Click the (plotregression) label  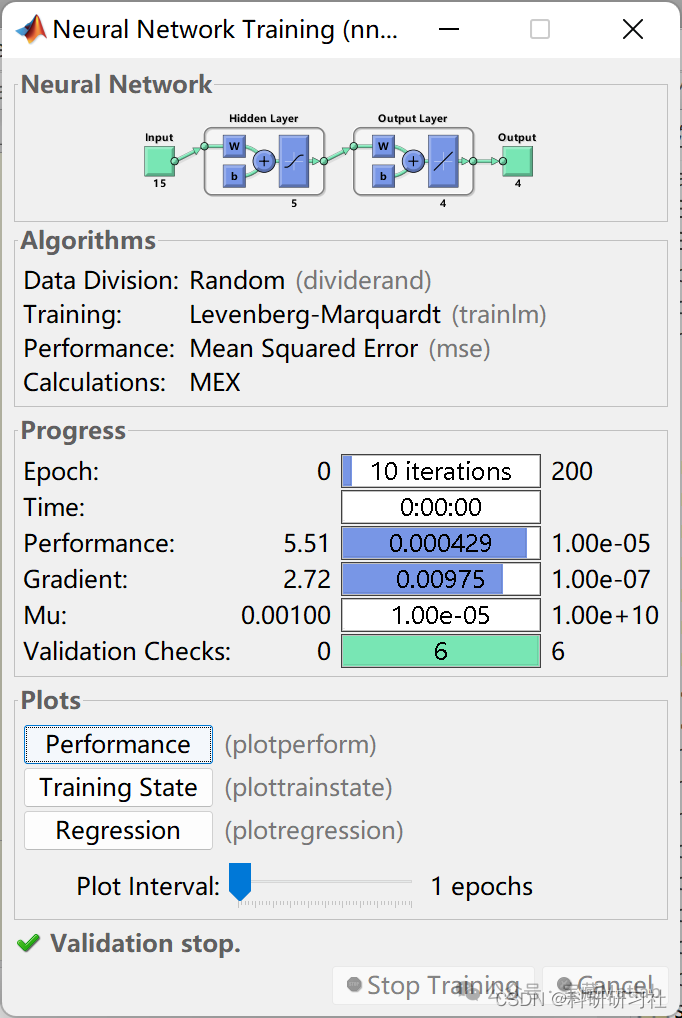coord(314,830)
